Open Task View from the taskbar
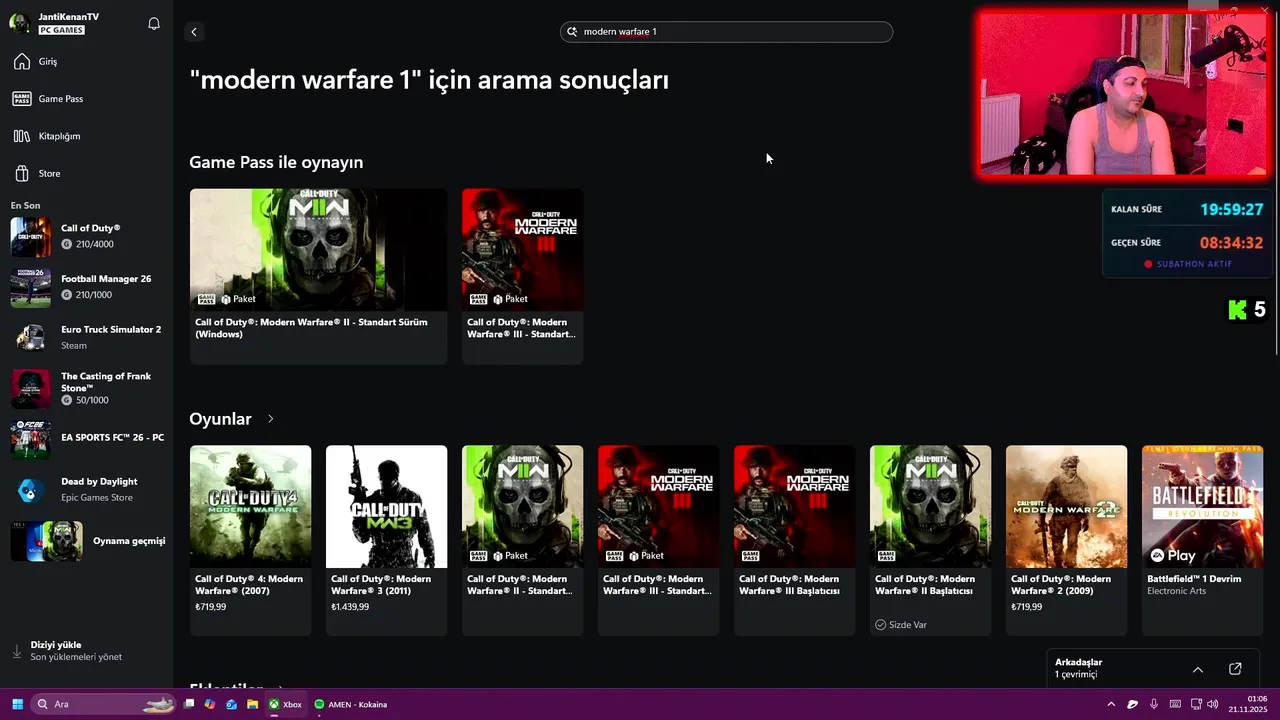This screenshot has height=720, width=1280. [189, 704]
